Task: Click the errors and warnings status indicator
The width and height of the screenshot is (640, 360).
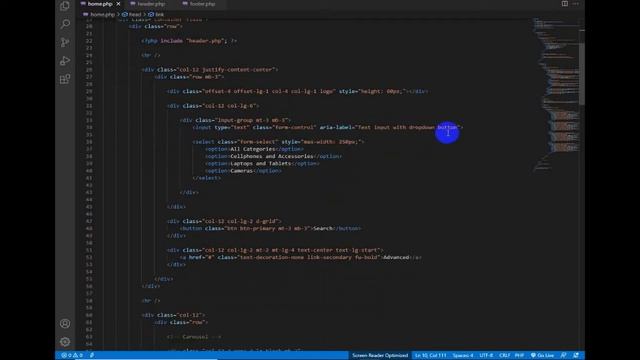Action: coord(72,356)
